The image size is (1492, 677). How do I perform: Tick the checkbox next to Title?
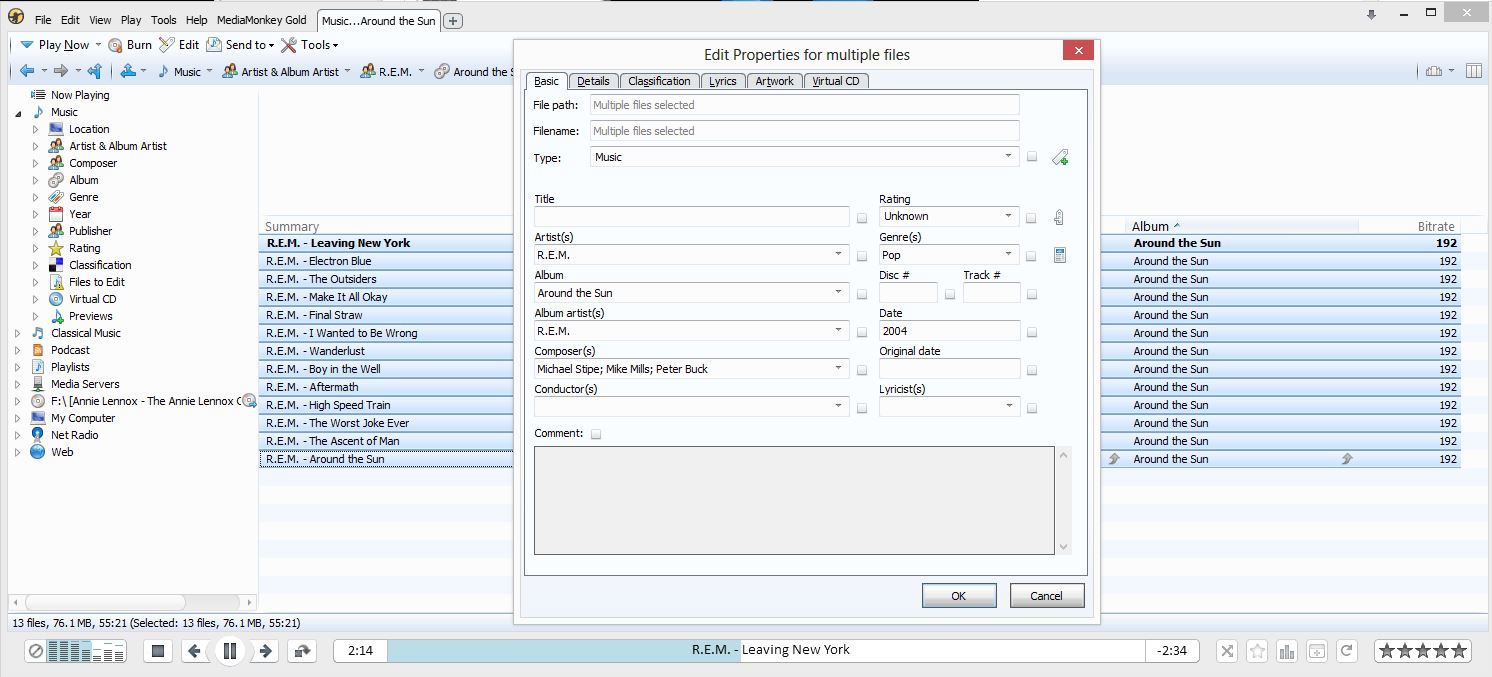point(862,217)
